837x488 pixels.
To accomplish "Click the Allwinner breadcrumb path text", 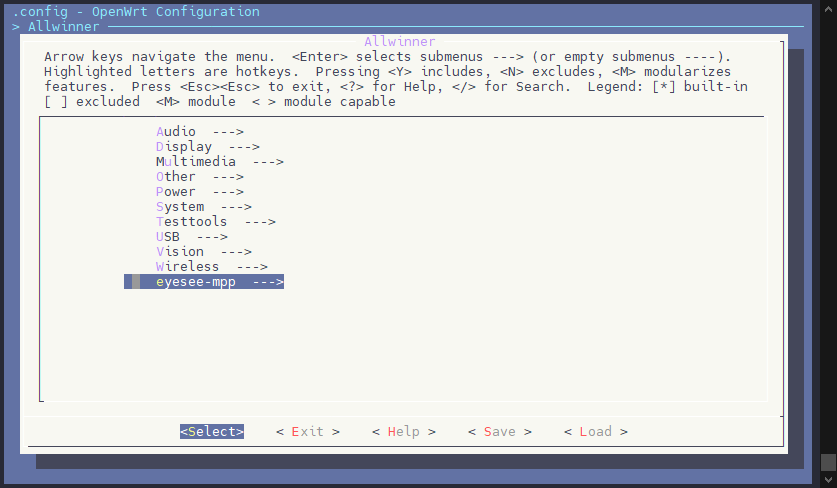I will coord(64,26).
